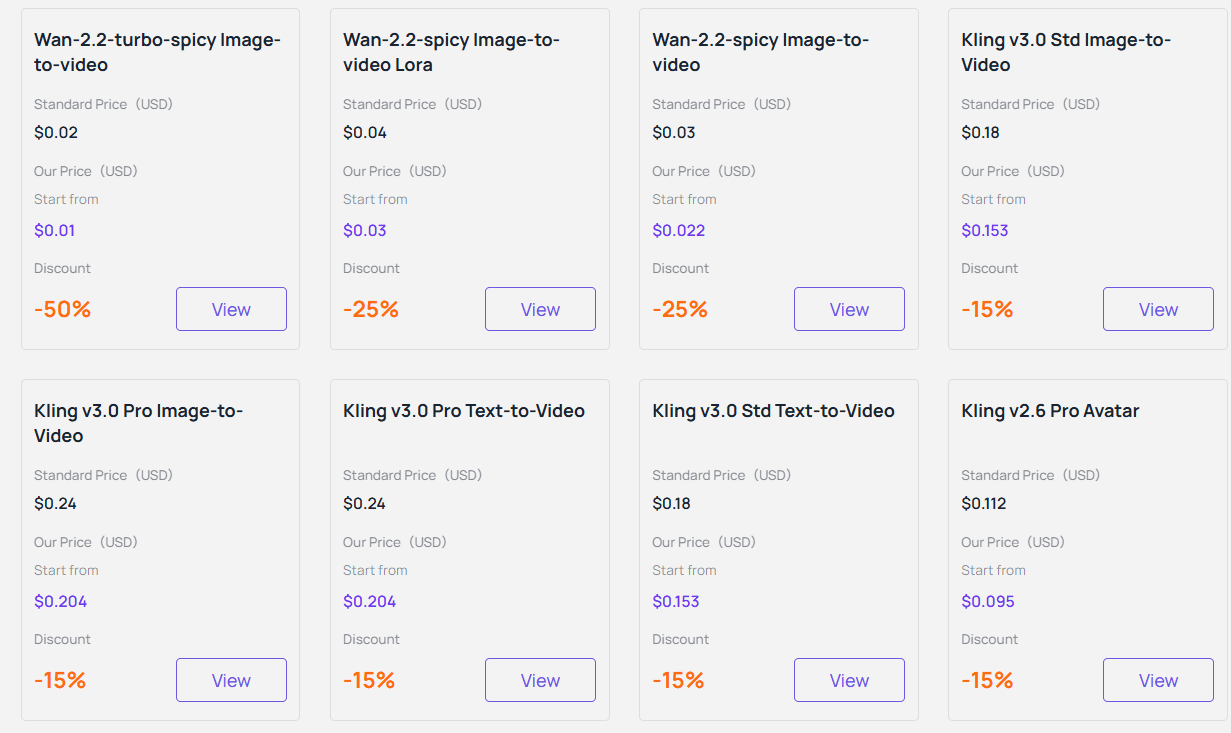Click View on Wan-2.2-turbo-spicy Image-to-video card

point(231,309)
